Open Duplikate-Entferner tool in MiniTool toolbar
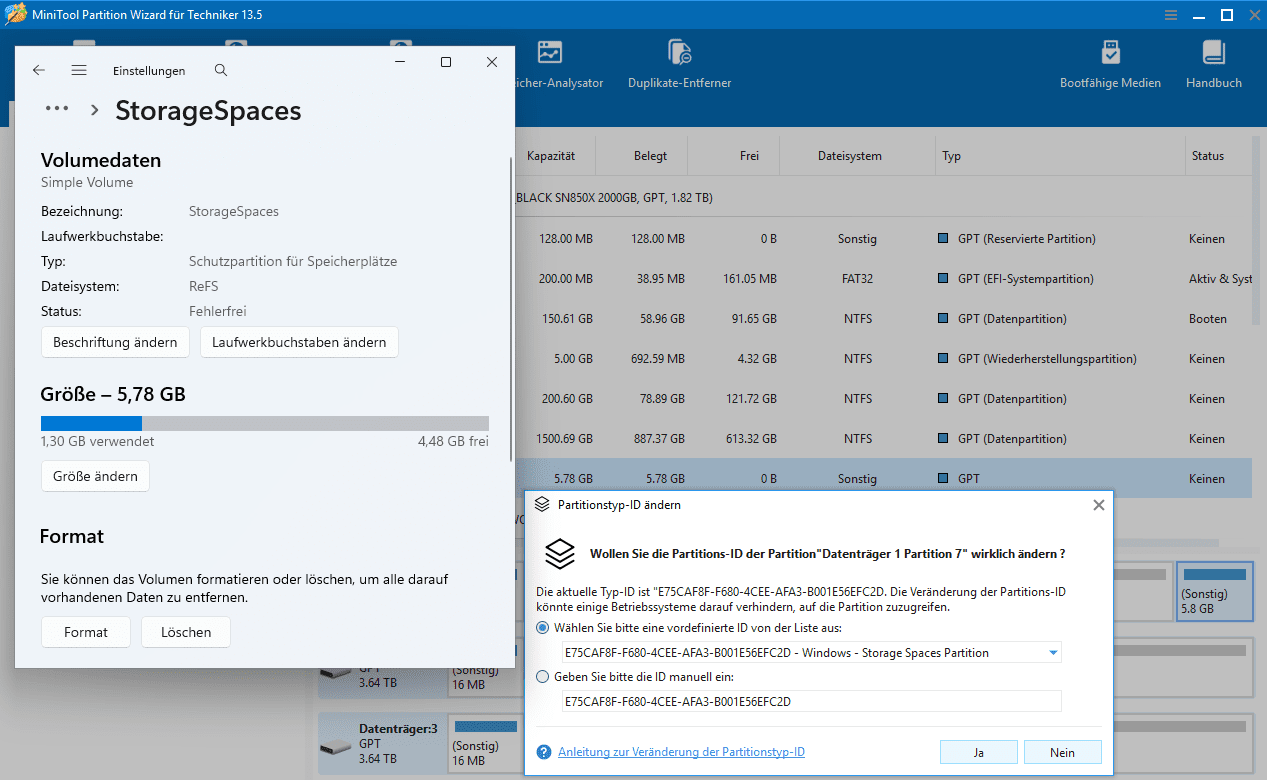 [x=679, y=64]
